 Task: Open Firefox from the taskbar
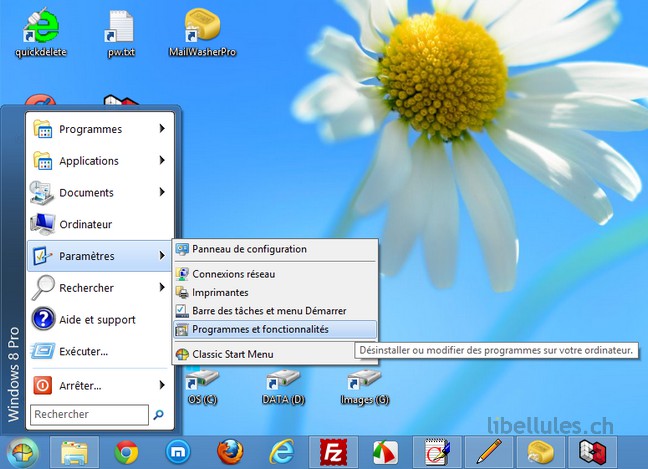(x=230, y=453)
